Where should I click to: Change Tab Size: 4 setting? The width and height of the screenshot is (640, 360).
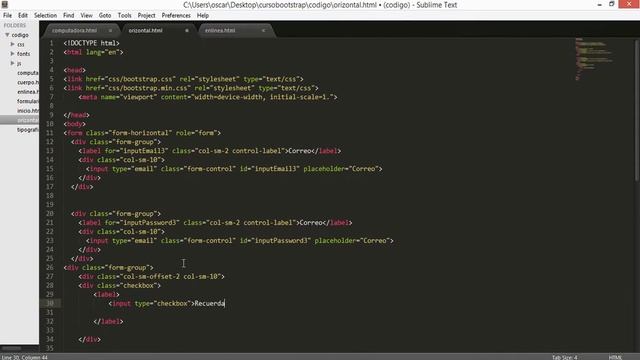point(564,357)
